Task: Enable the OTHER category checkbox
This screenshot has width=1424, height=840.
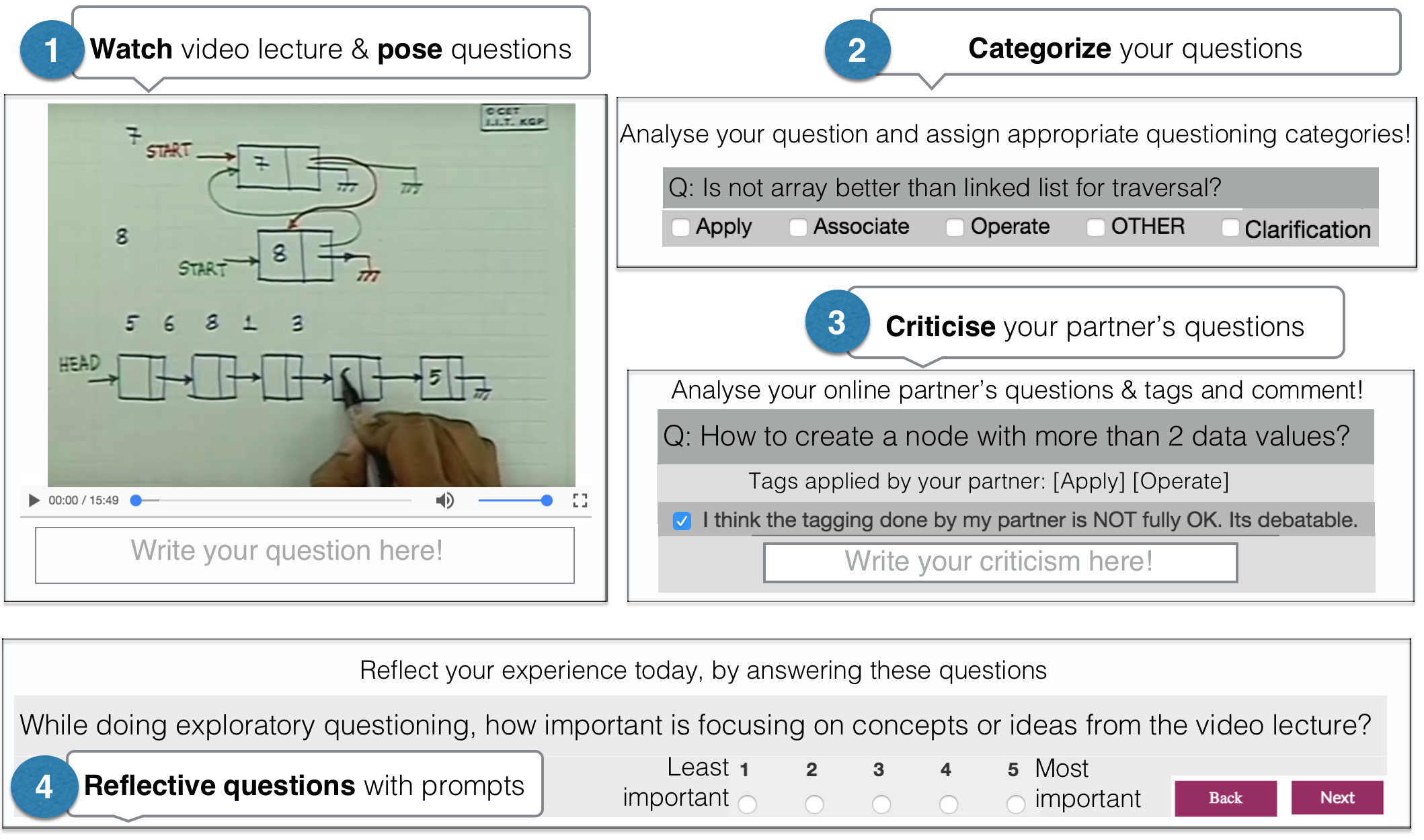Action: click(x=1095, y=228)
